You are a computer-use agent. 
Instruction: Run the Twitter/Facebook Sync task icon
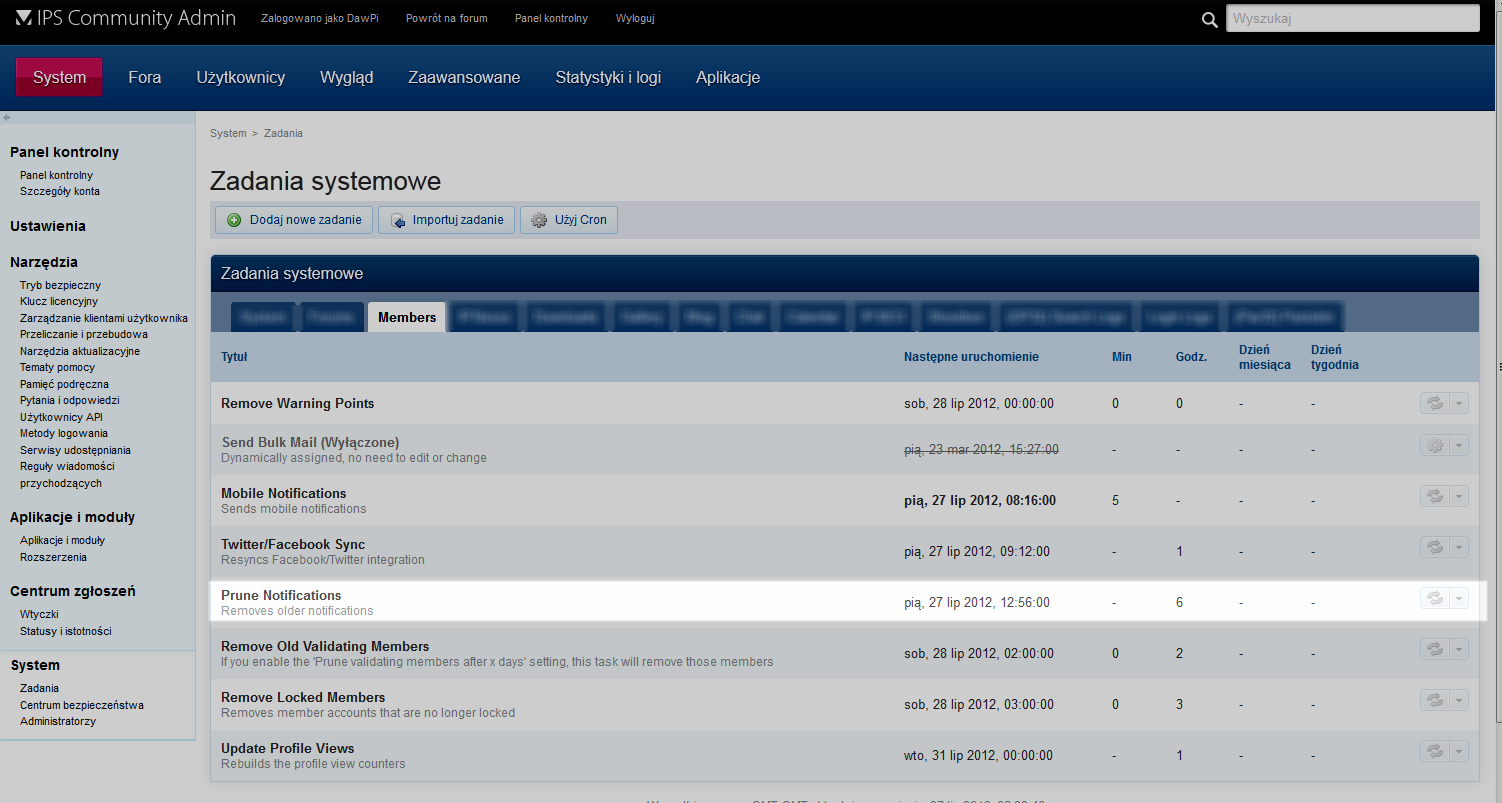click(1434, 547)
